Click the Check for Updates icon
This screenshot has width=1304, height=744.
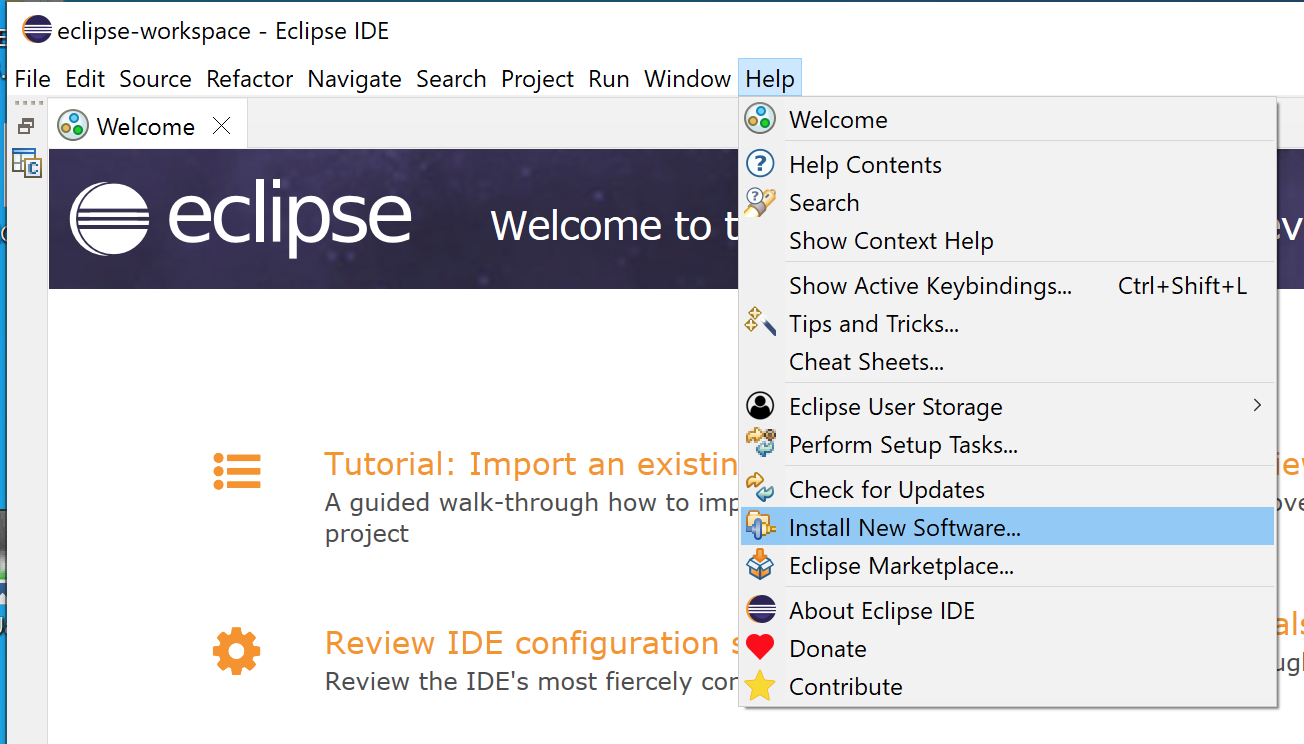(x=760, y=489)
